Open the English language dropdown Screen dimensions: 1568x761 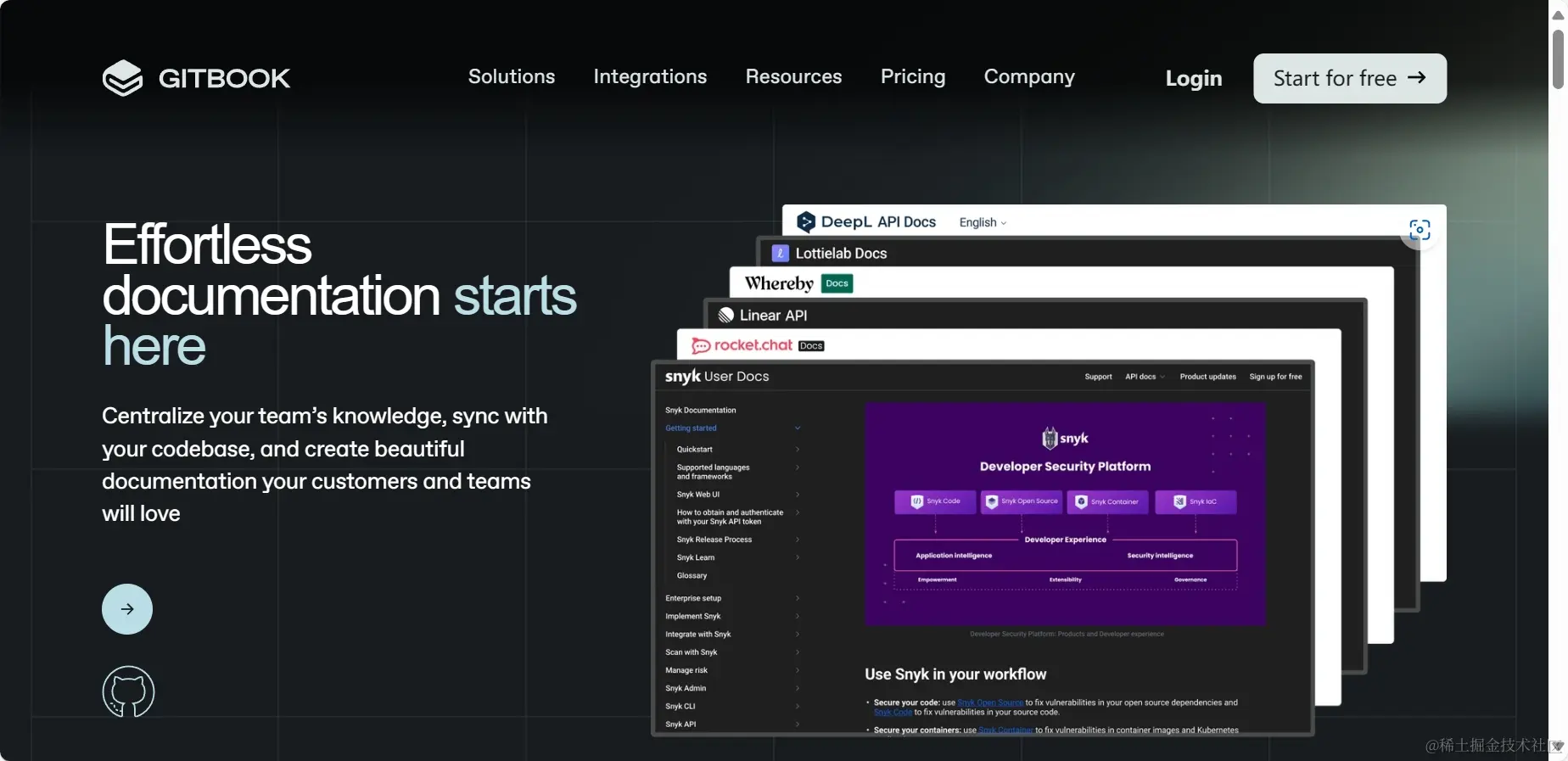(983, 222)
